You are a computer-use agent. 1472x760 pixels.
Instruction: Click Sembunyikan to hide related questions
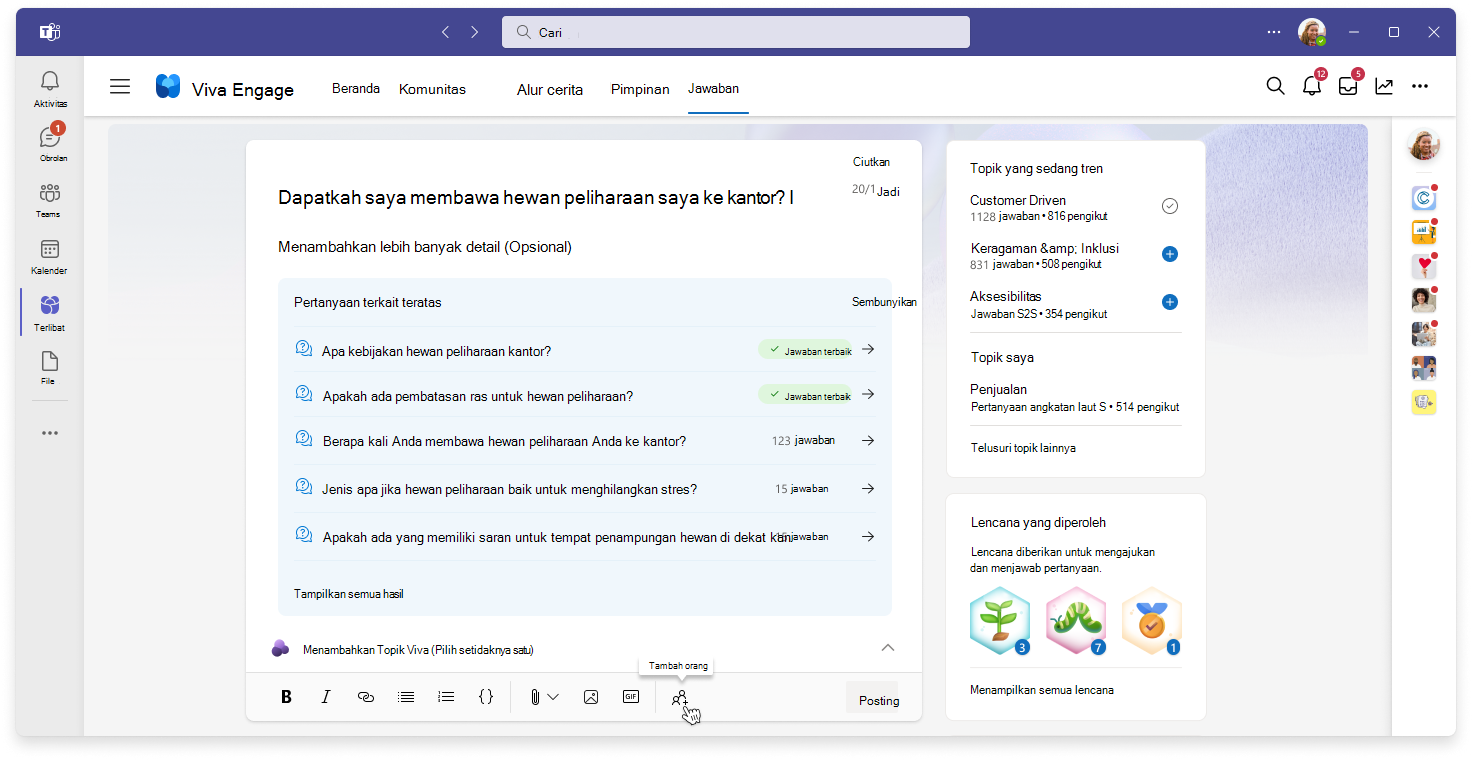pos(884,302)
